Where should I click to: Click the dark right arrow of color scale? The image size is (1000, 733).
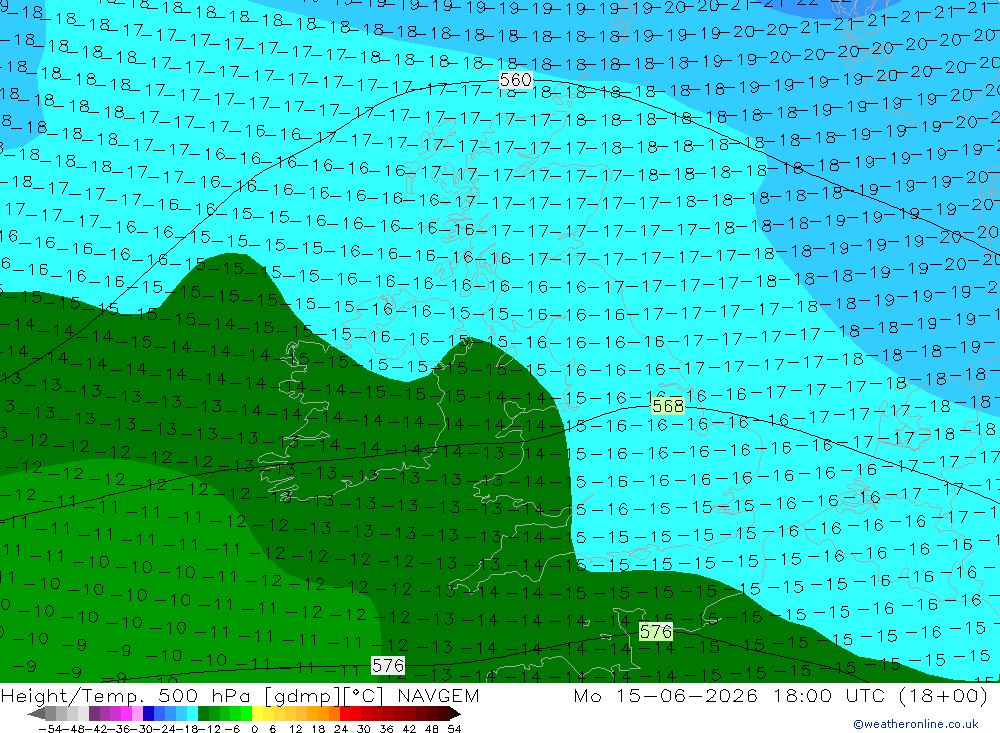pos(455,713)
